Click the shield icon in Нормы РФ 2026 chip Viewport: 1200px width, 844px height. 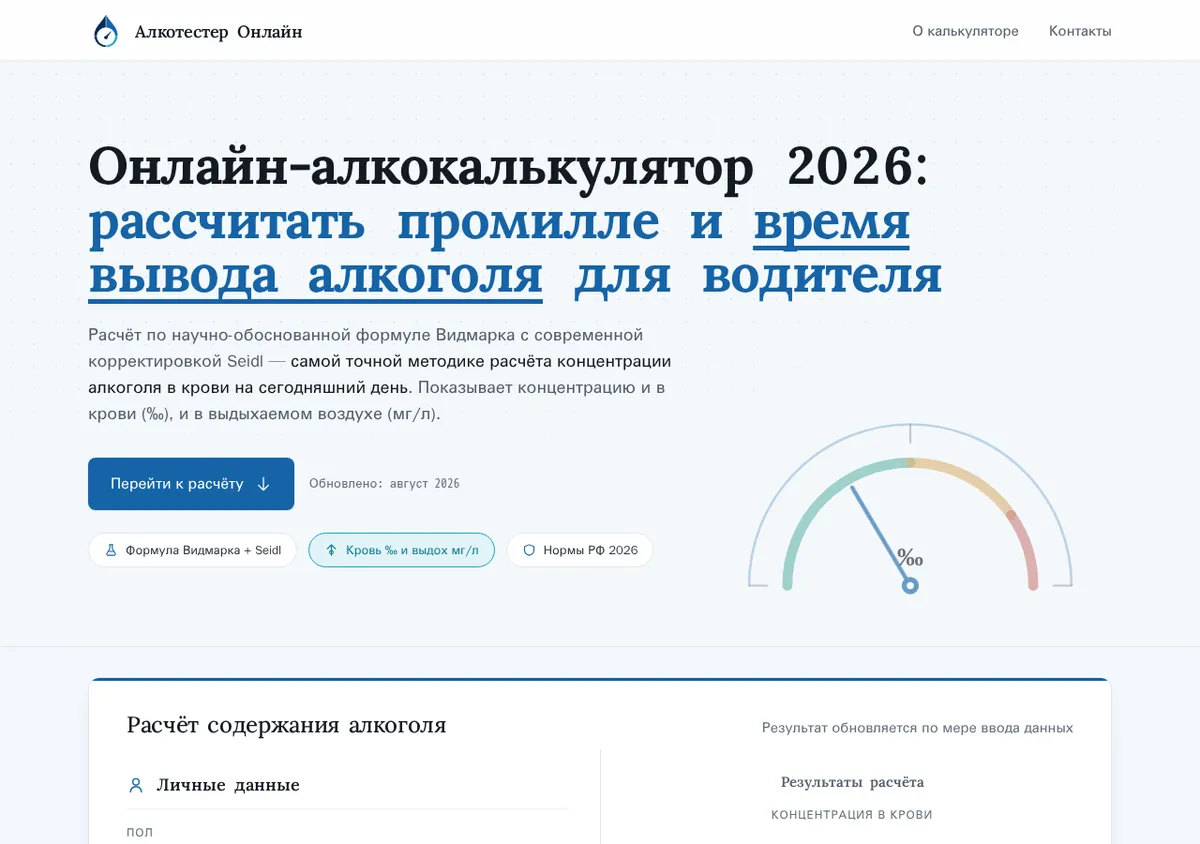point(529,550)
